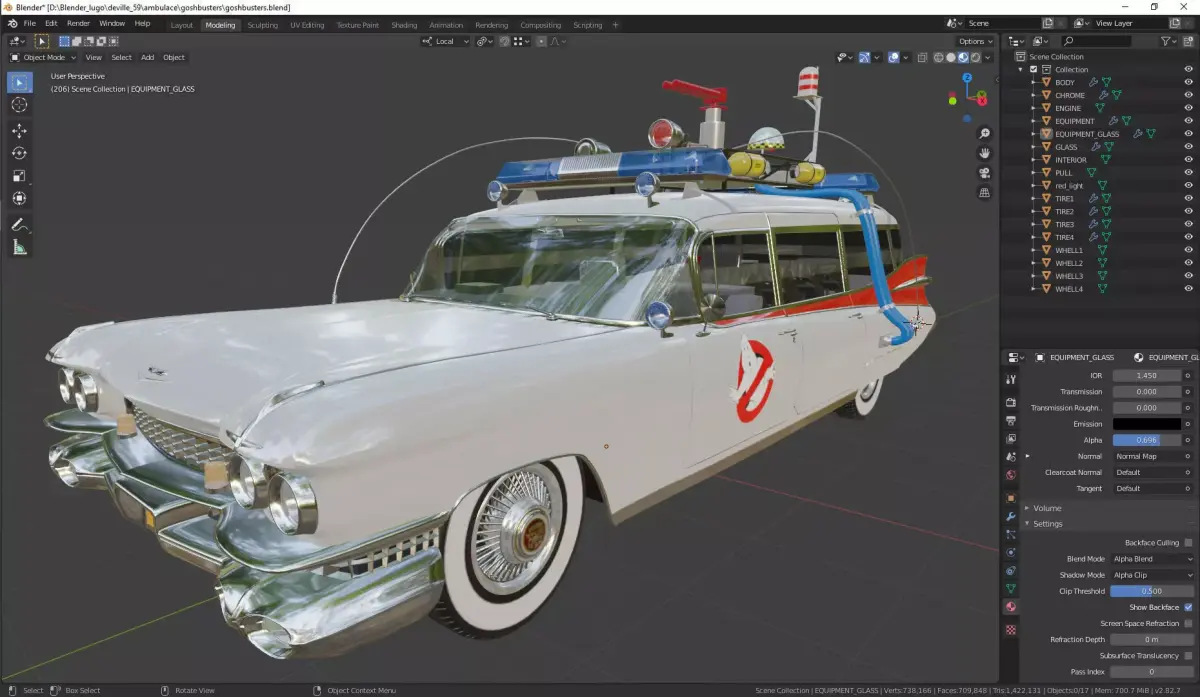Hide the GLASS object with eye icon
The width and height of the screenshot is (1200, 697).
(x=1188, y=147)
